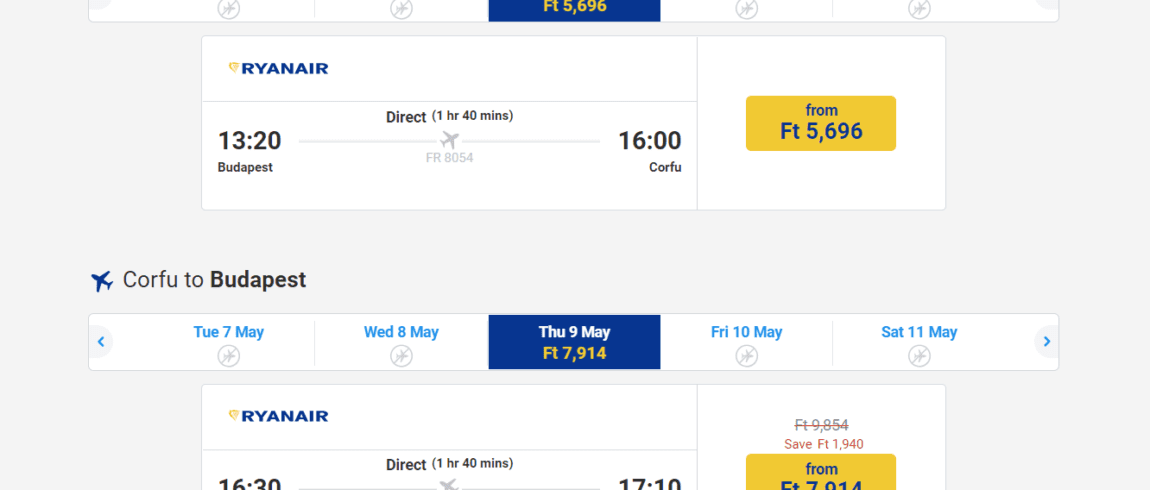Viewport: 1150px width, 490px height.
Task: Click flight number FR 8054
Action: point(450,158)
